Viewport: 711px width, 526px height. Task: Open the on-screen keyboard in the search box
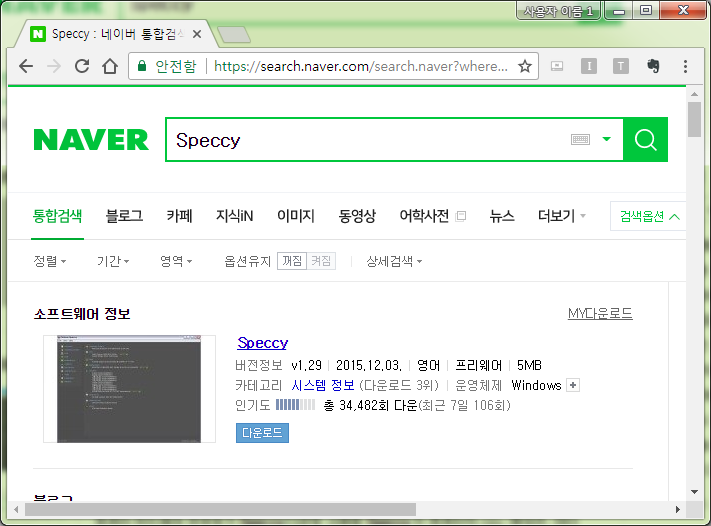click(x=580, y=139)
